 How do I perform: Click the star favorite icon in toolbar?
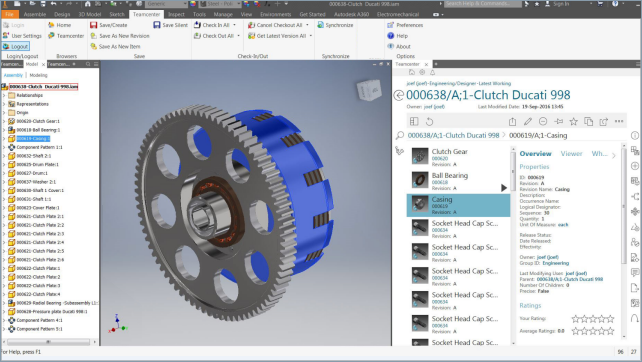574,122
